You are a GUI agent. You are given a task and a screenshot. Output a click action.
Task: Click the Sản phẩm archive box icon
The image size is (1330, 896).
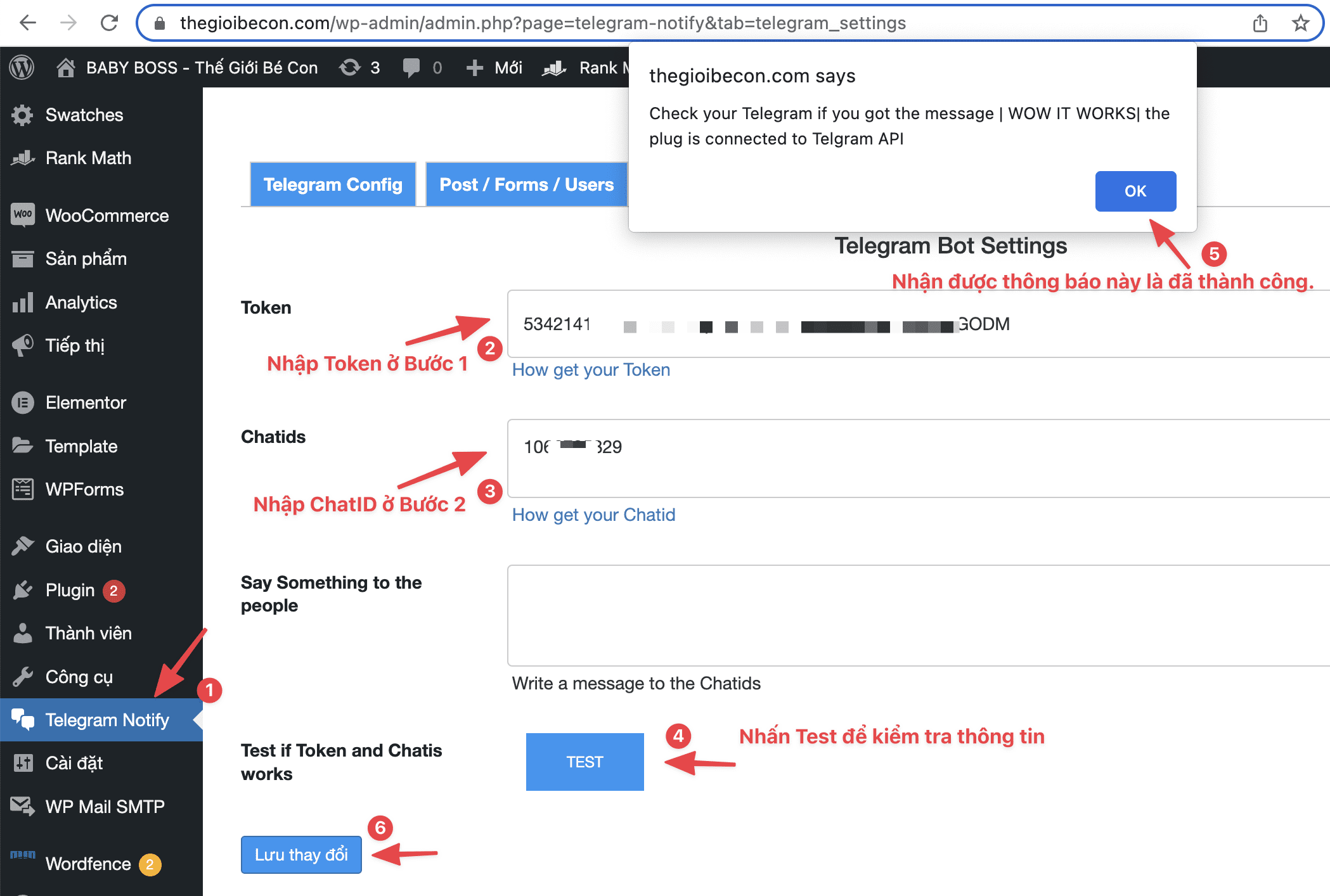(x=22, y=259)
